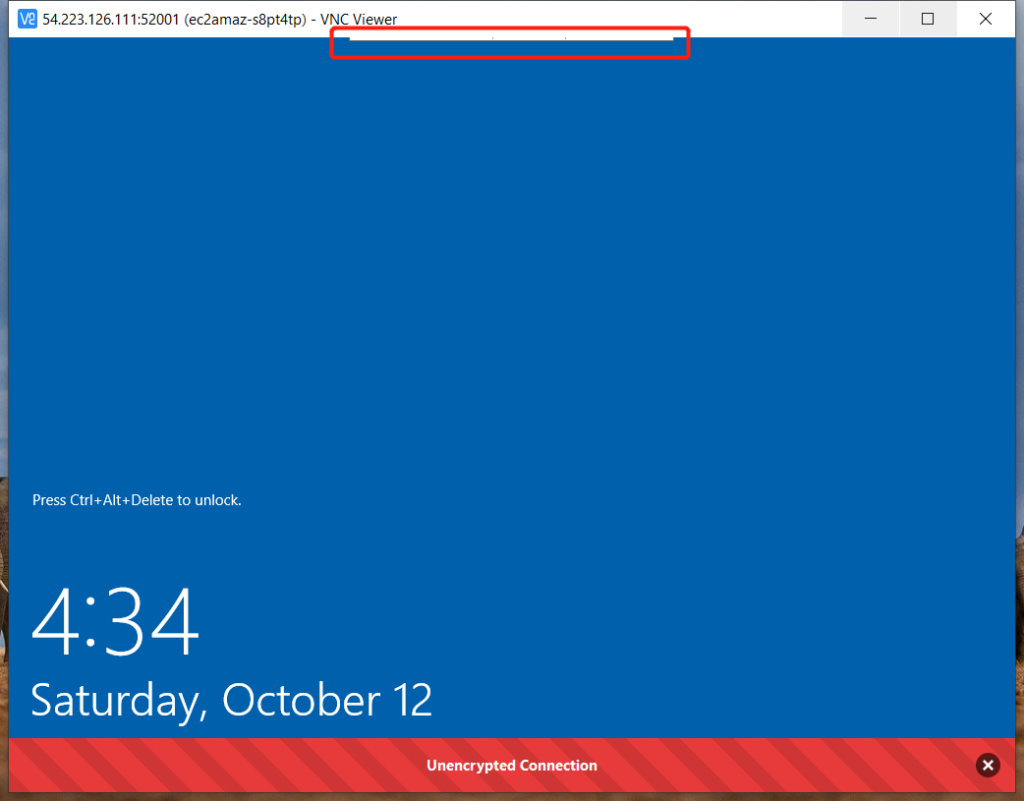Click the 54.223.126.111:52001 address in title bar
This screenshot has width=1024, height=801.
pos(111,20)
